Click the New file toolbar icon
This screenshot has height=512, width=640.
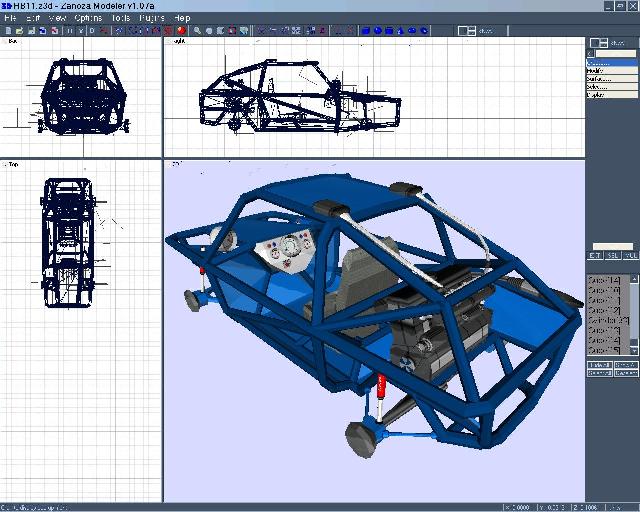[8, 30]
